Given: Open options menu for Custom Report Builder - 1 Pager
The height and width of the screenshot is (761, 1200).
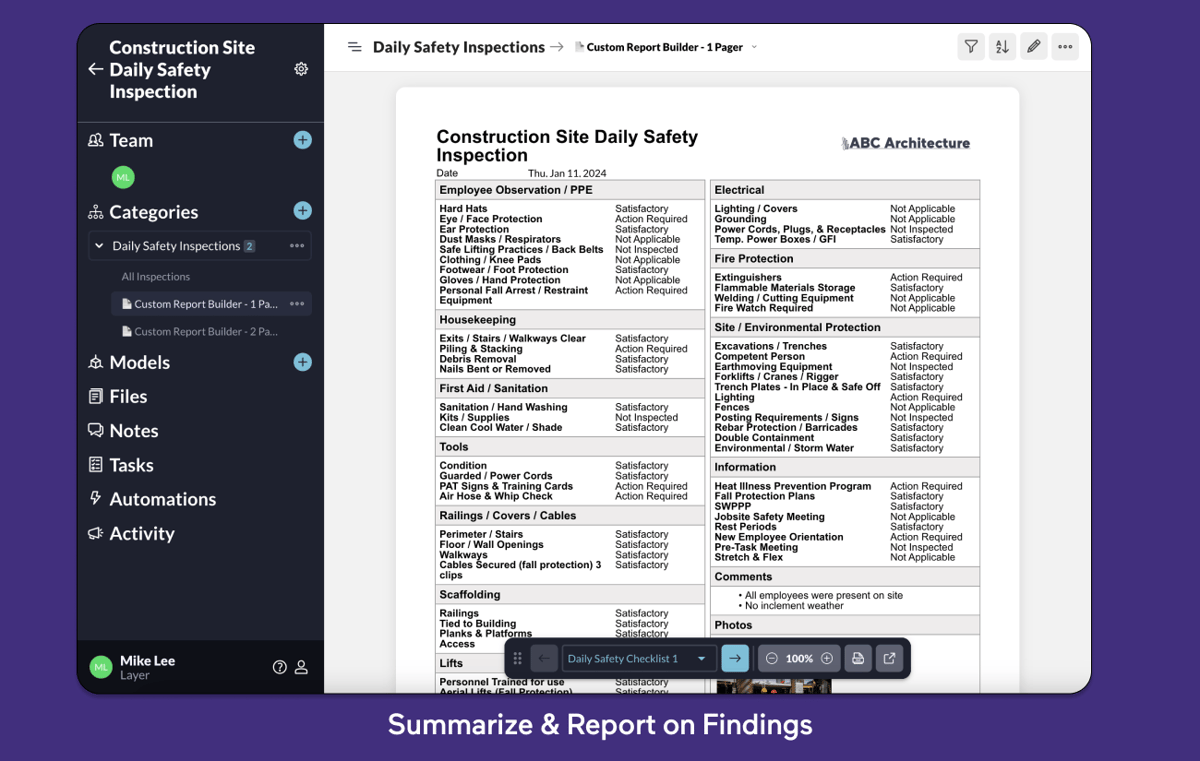Looking at the screenshot, I should (296, 303).
